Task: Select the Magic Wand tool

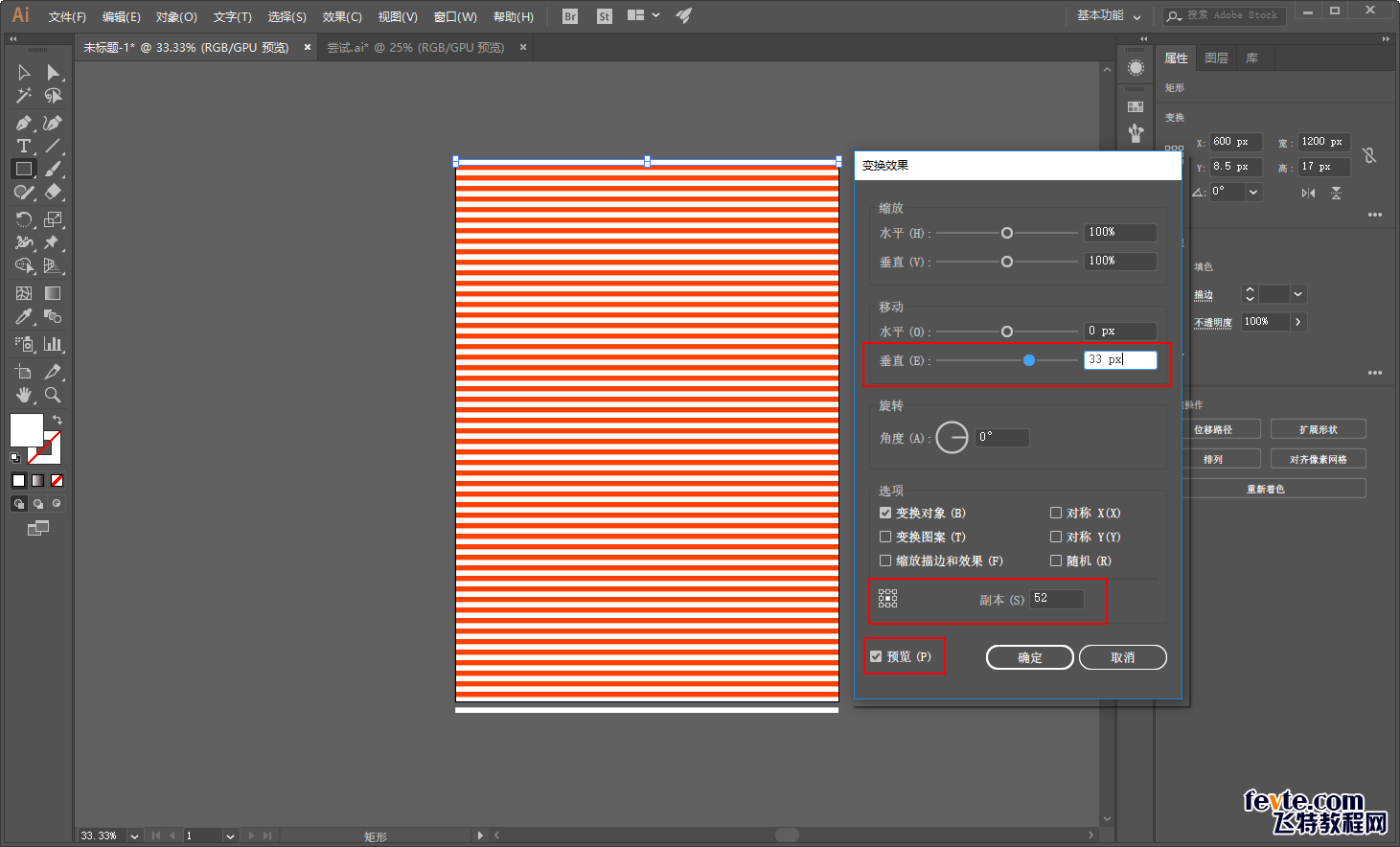Action: [23, 96]
